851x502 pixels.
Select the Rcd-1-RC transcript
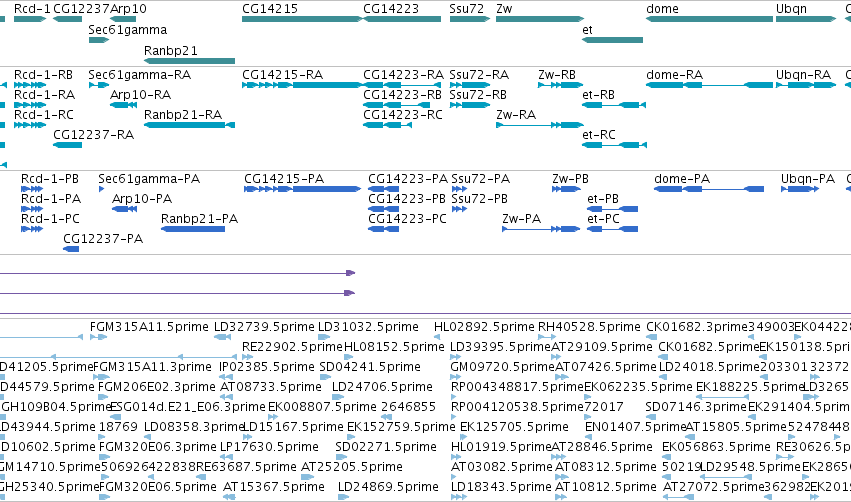tap(30, 125)
